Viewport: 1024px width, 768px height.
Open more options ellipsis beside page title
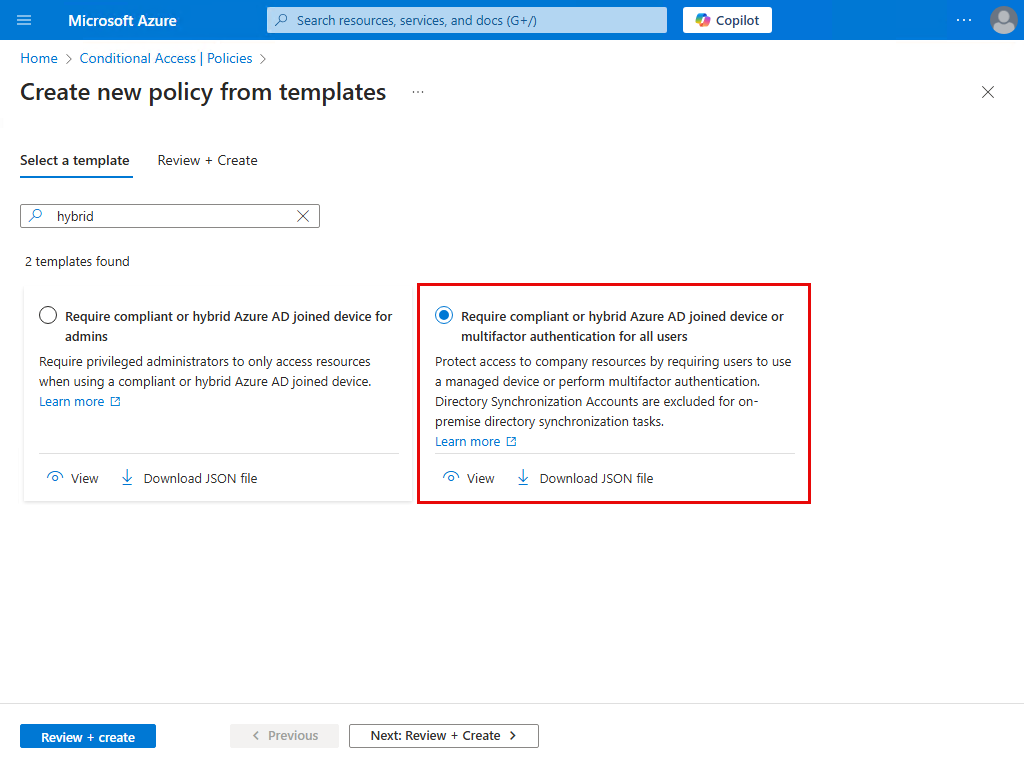pyautogui.click(x=418, y=92)
